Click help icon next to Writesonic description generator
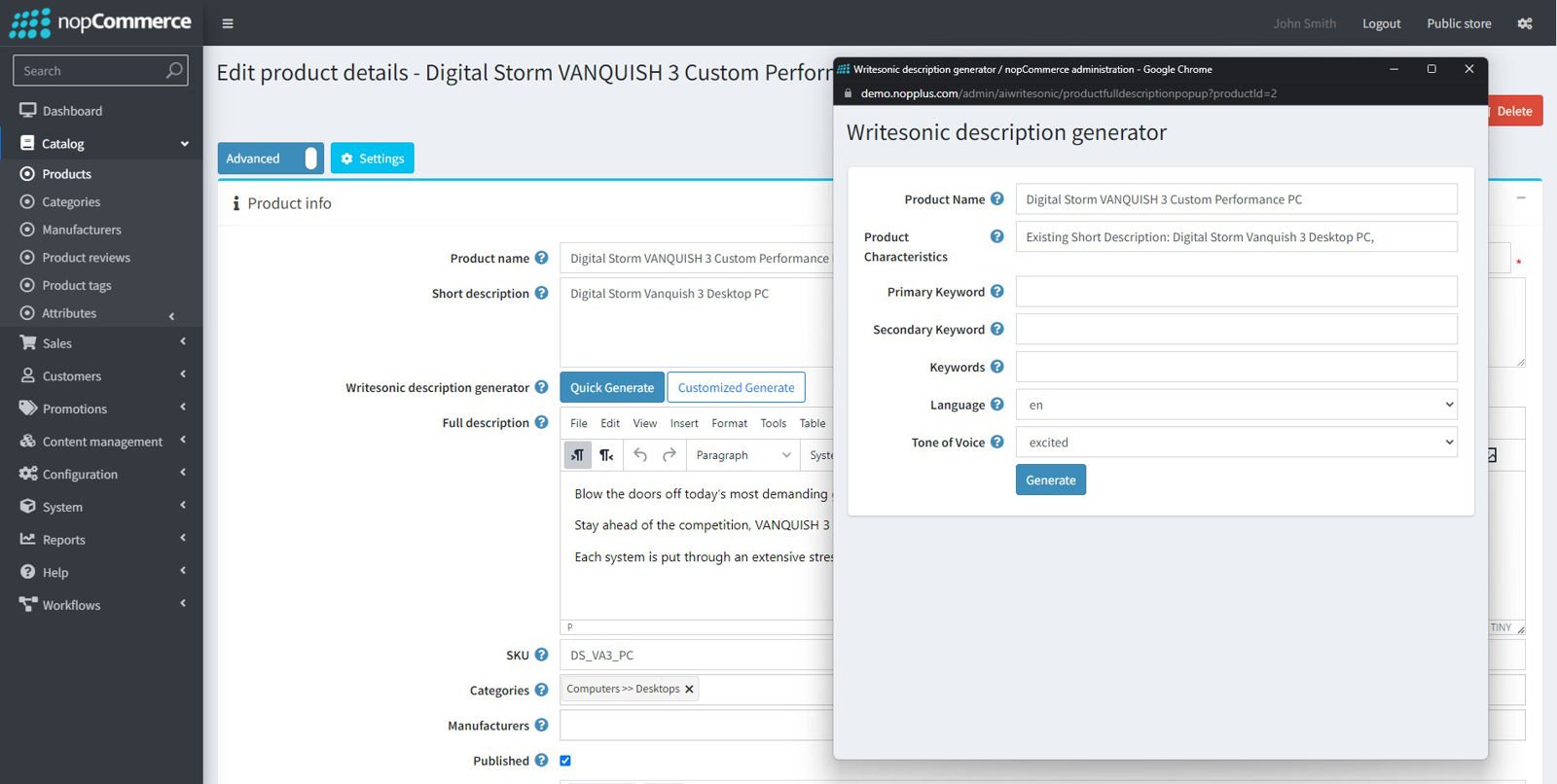Screen dimensions: 1557x784 (x=541, y=387)
